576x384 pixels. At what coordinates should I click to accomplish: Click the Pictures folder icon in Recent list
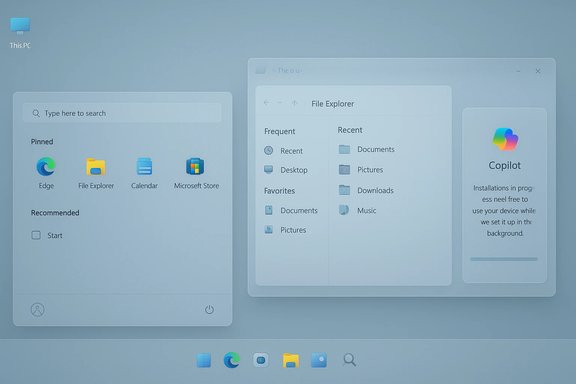pos(344,169)
